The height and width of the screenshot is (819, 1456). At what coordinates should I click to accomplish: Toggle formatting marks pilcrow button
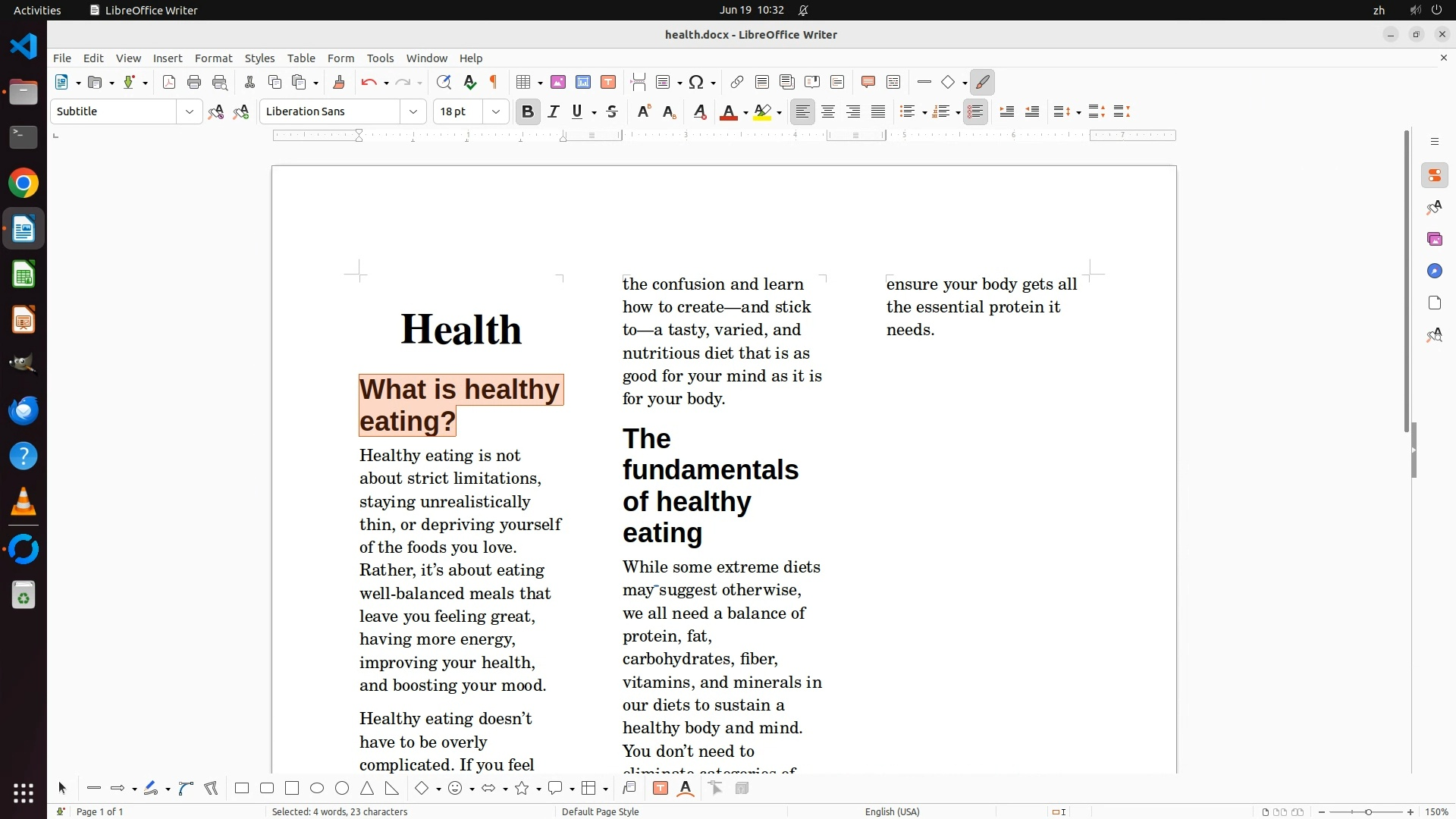click(x=494, y=83)
